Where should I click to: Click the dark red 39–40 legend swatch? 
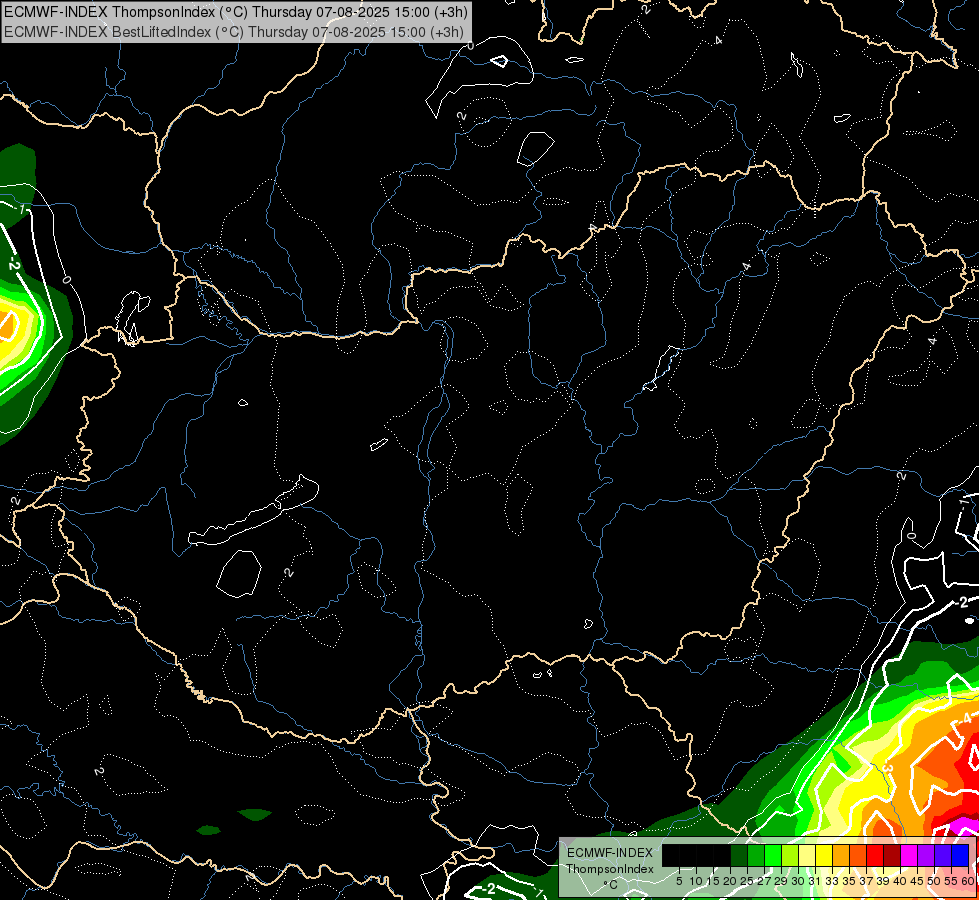[892, 856]
